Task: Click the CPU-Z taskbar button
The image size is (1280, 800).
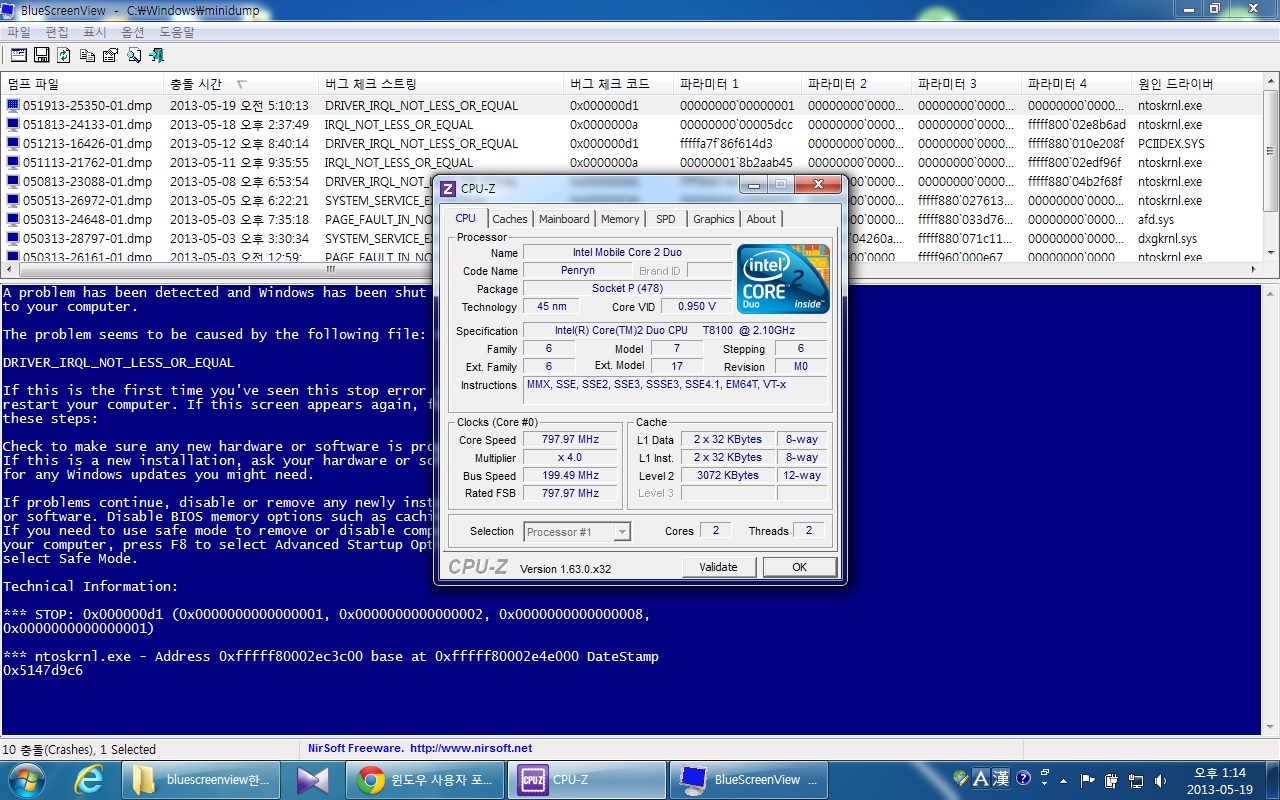Action: coord(589,779)
